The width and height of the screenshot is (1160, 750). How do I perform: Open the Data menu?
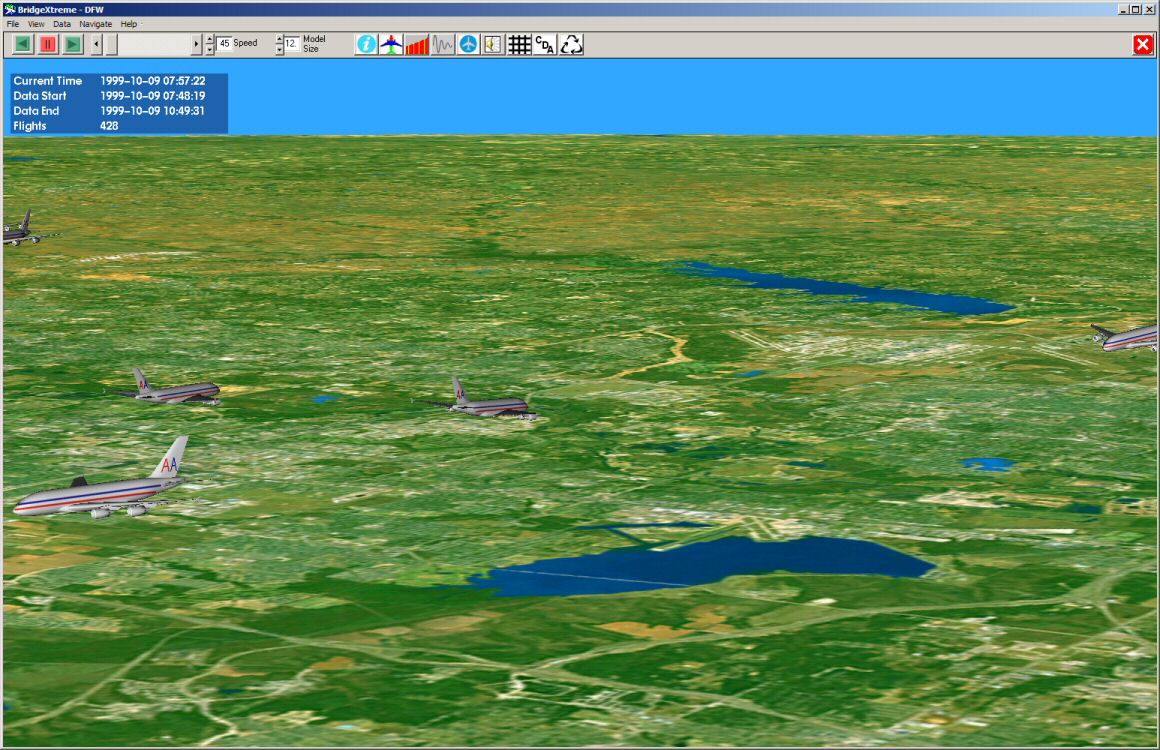point(61,24)
